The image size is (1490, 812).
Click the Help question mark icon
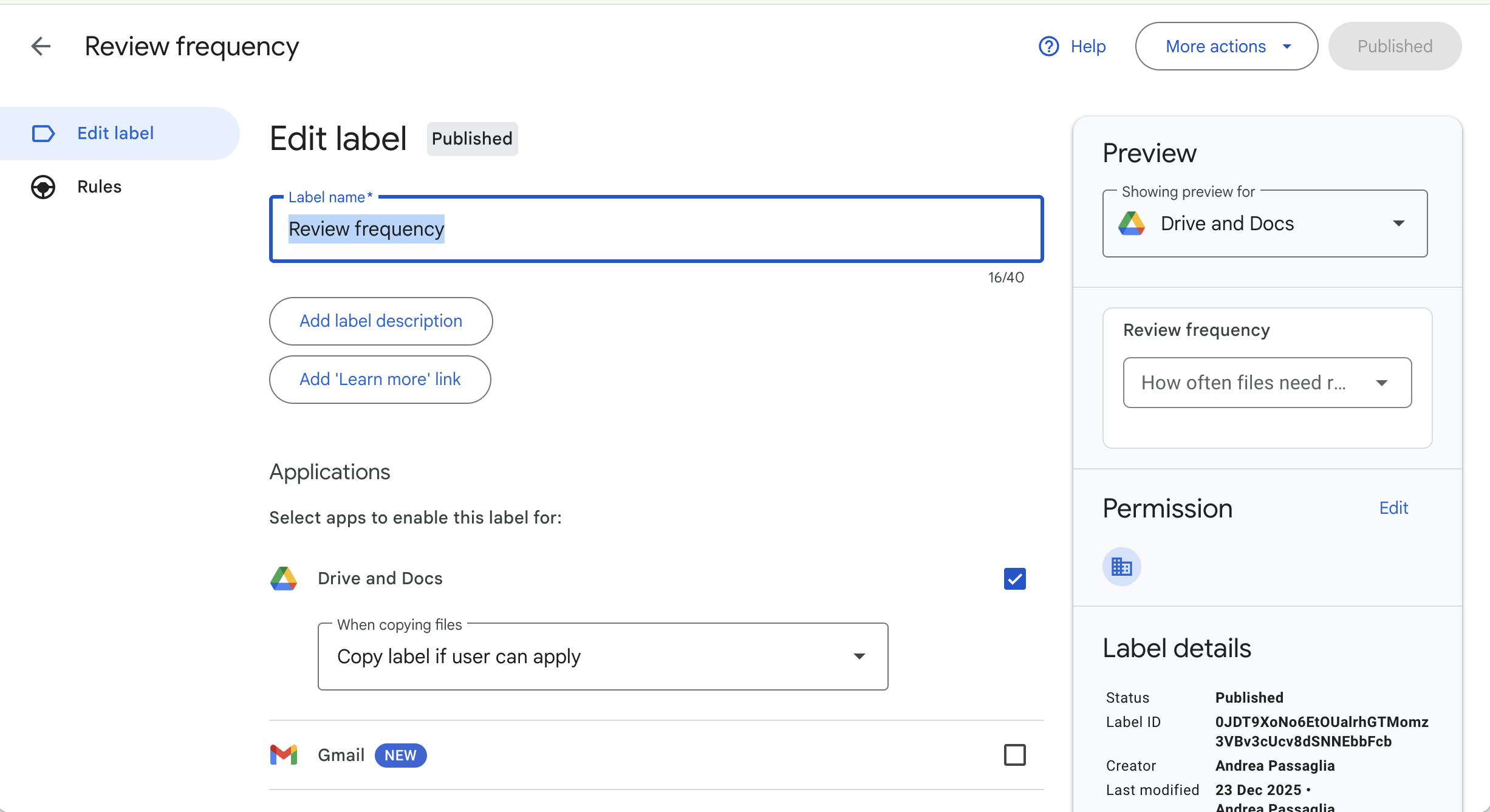[1048, 46]
